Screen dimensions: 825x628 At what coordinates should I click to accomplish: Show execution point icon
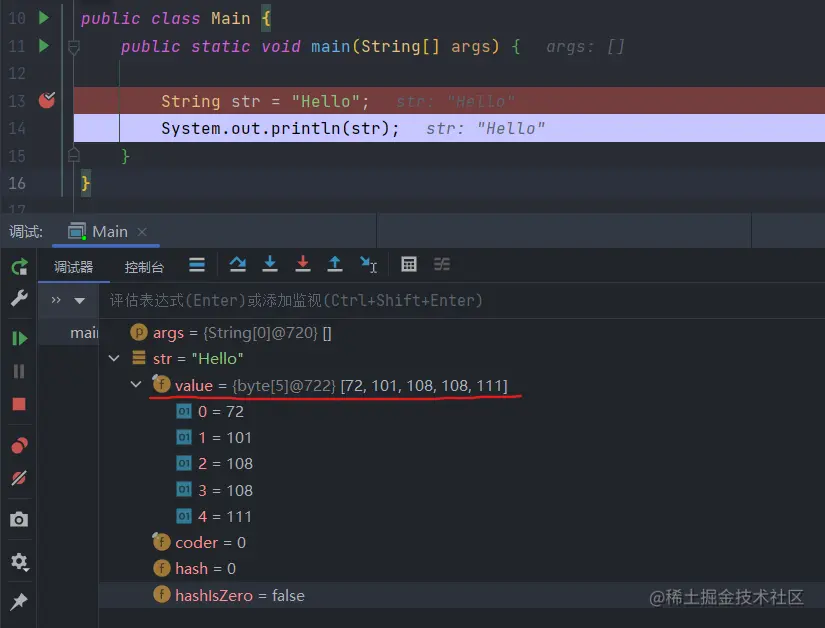(197, 265)
